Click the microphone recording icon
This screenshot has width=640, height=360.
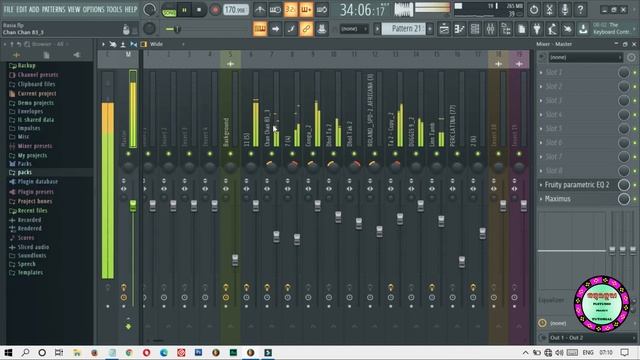[565, 10]
